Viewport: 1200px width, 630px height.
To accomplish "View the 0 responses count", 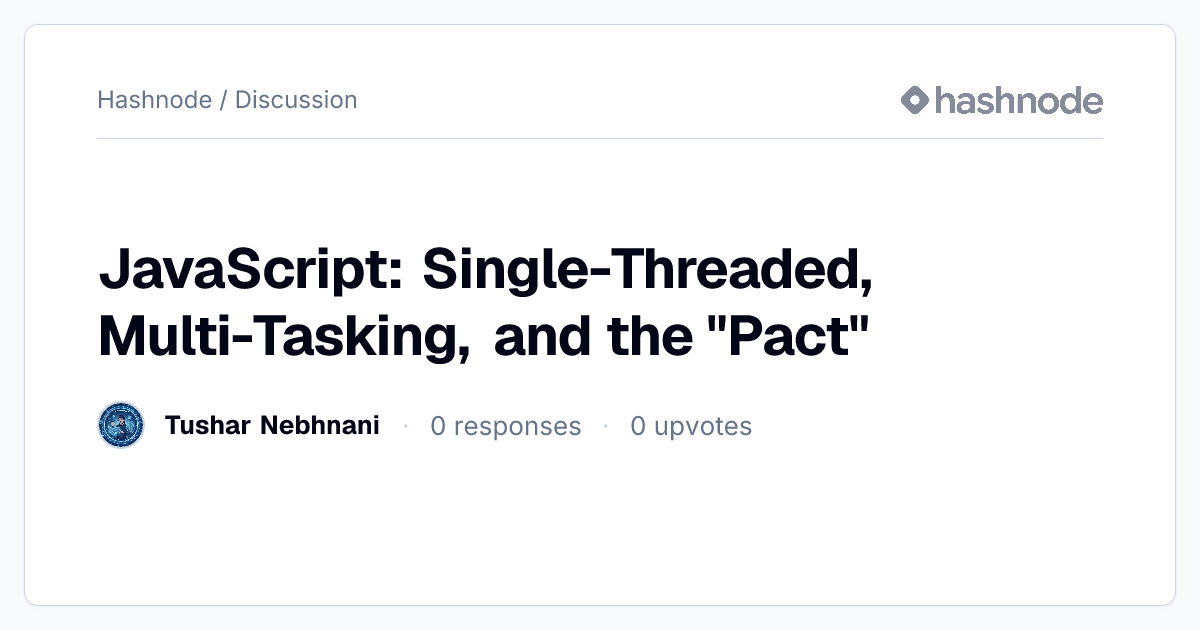I will pos(505,426).
